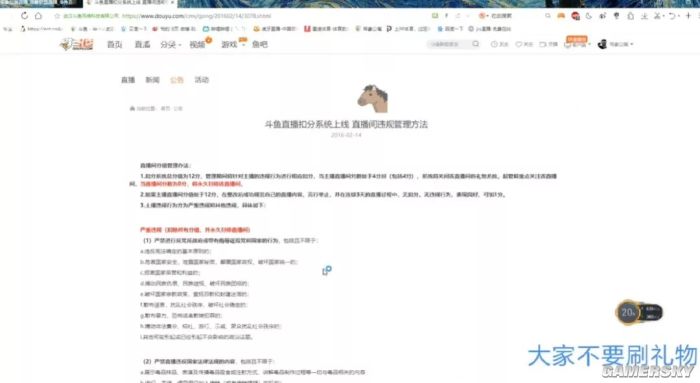This screenshot has width=700, height=383.
Task: Close the current Douyu browser tab
Action: click(172, 3)
